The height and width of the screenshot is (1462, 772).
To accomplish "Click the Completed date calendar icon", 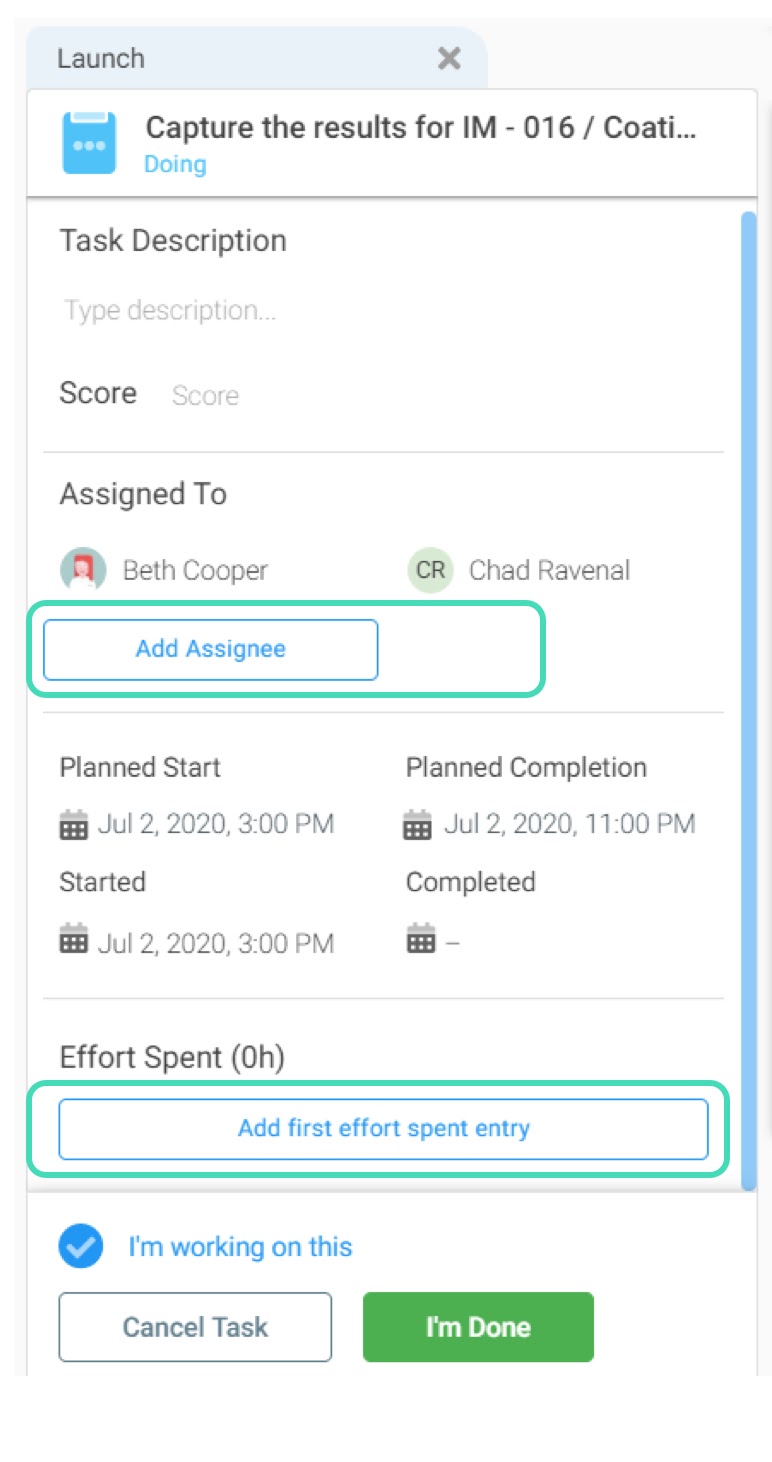I will (x=421, y=940).
